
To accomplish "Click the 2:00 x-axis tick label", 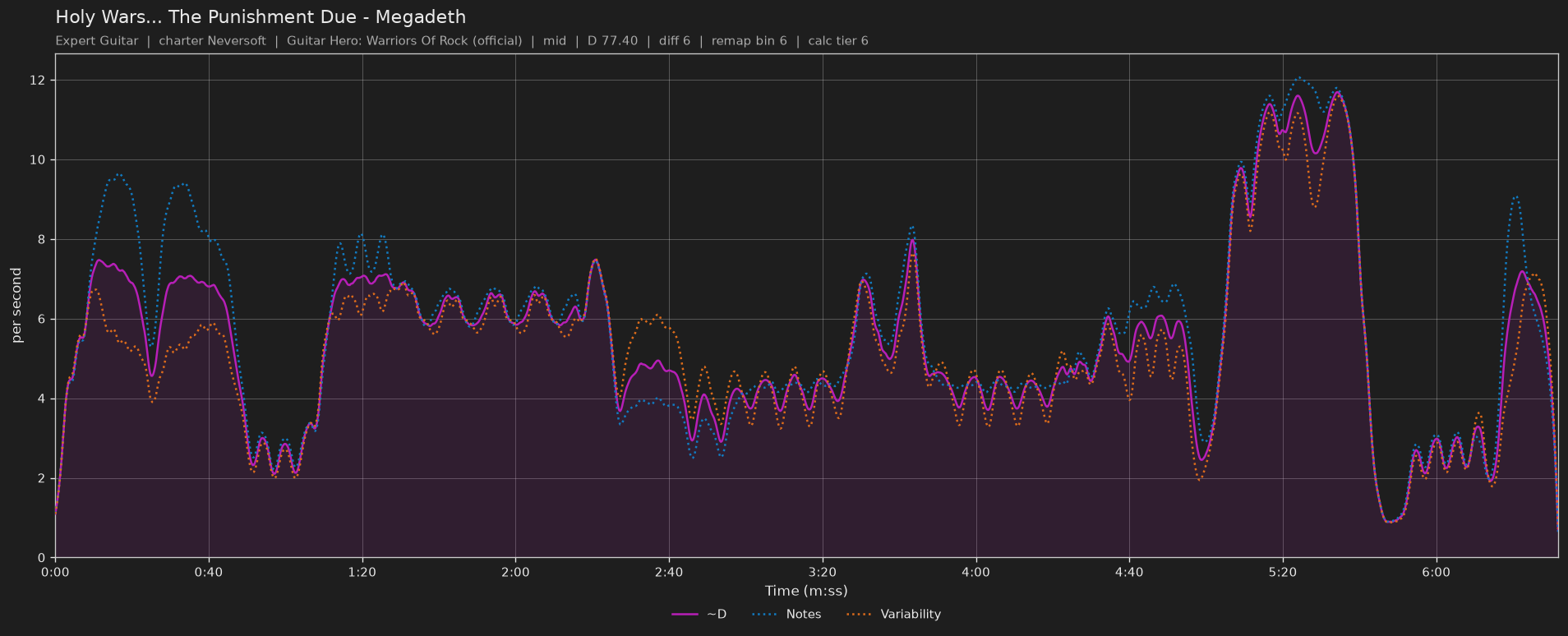I will click(x=515, y=572).
